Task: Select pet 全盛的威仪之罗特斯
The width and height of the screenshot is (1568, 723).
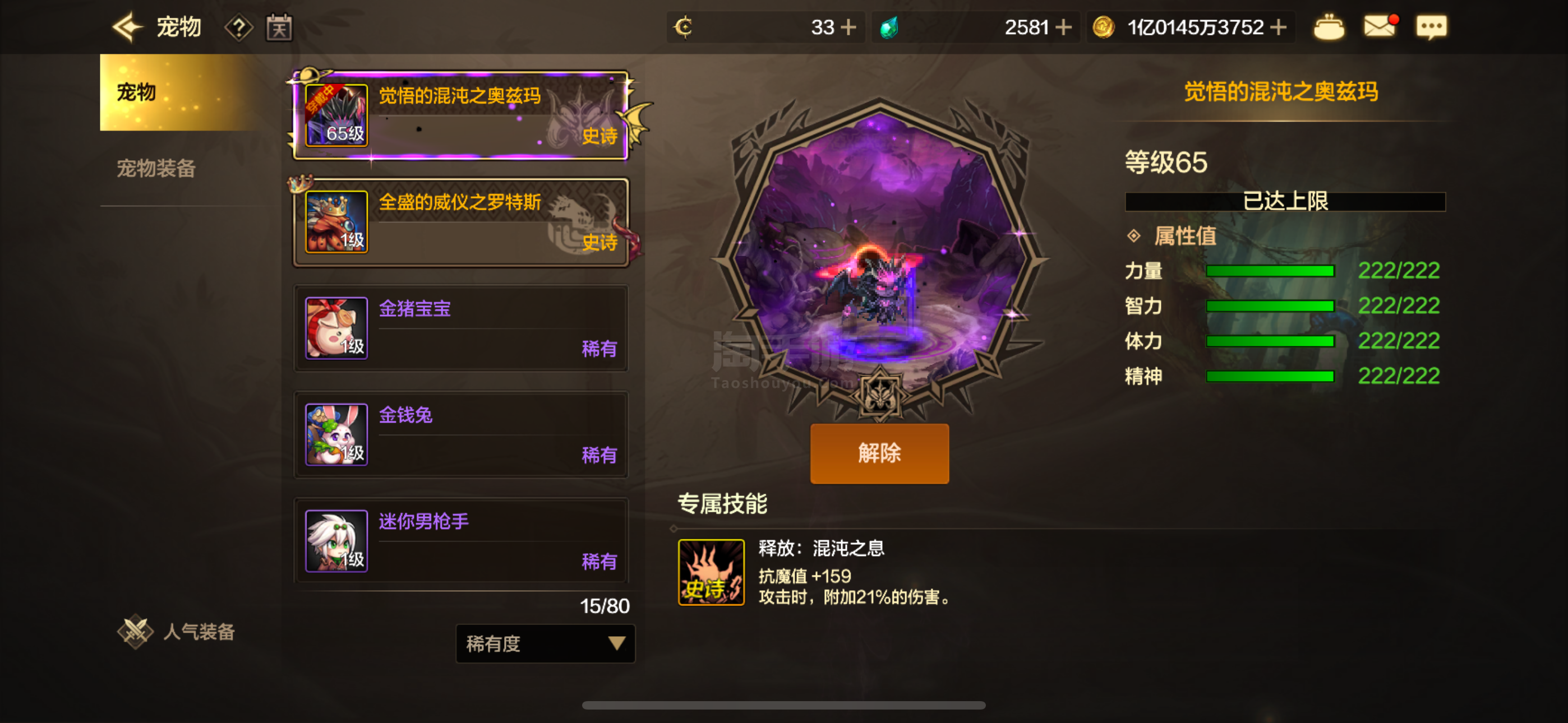Action: point(461,222)
